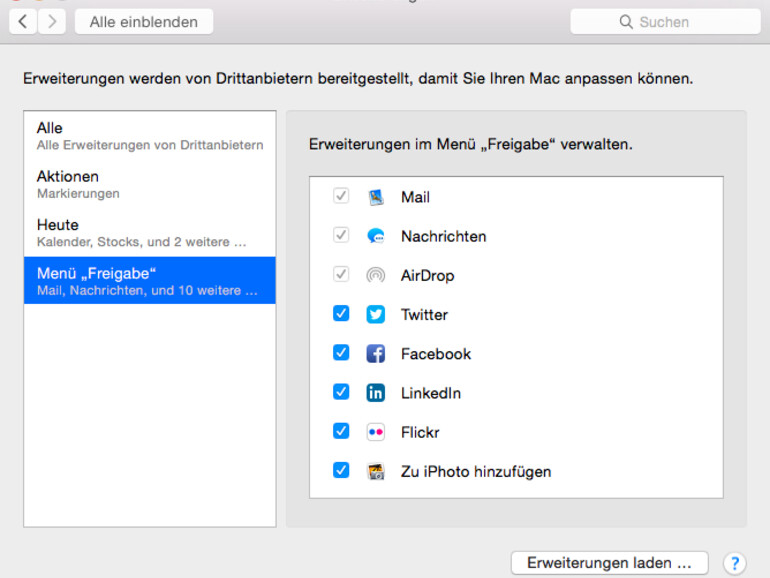Viewport: 770px width, 578px height.
Task: Click the LinkedIn logo icon
Action: 376,393
